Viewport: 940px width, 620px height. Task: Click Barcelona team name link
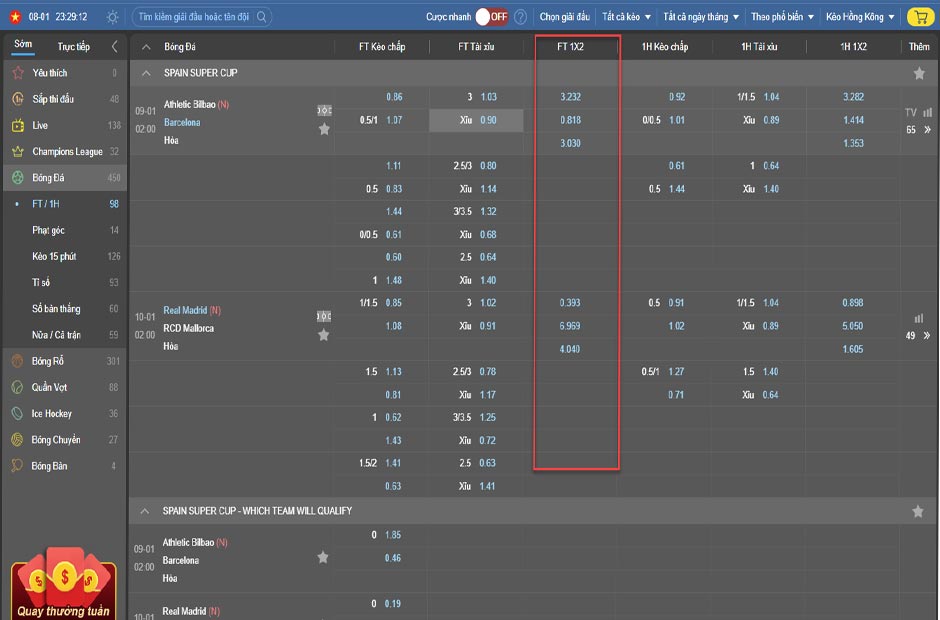(182, 122)
